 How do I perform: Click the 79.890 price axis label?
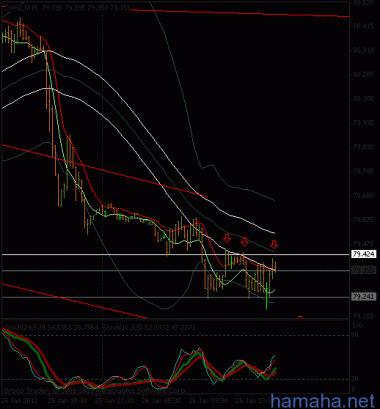point(362,147)
